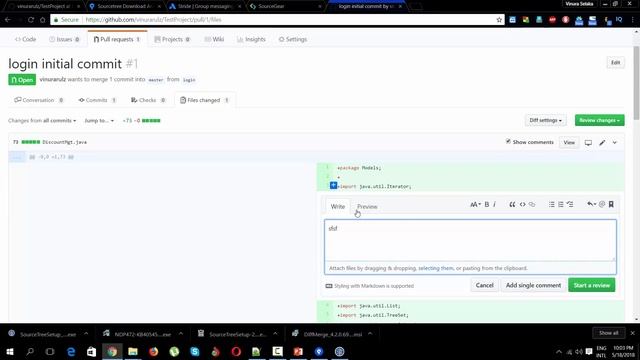The height and width of the screenshot is (360, 640).
Task: Select the Write tab in comment editor
Action: (338, 207)
